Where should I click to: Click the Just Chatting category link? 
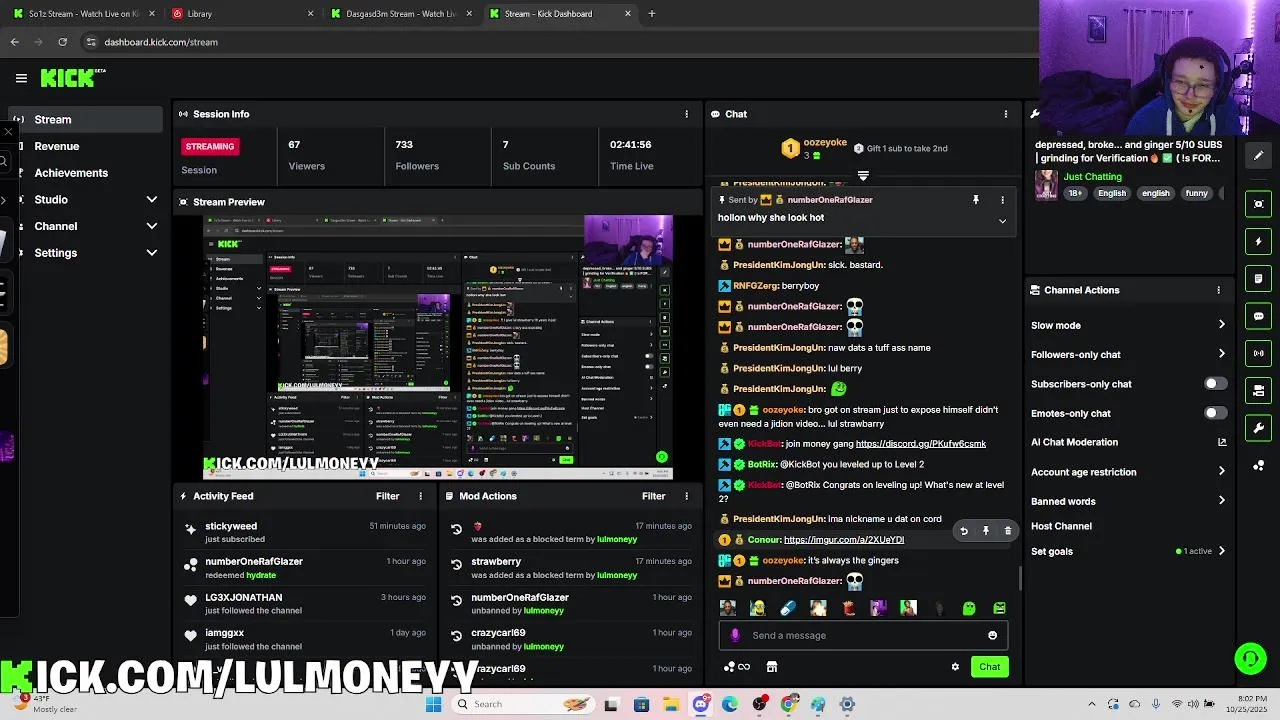tap(1092, 177)
